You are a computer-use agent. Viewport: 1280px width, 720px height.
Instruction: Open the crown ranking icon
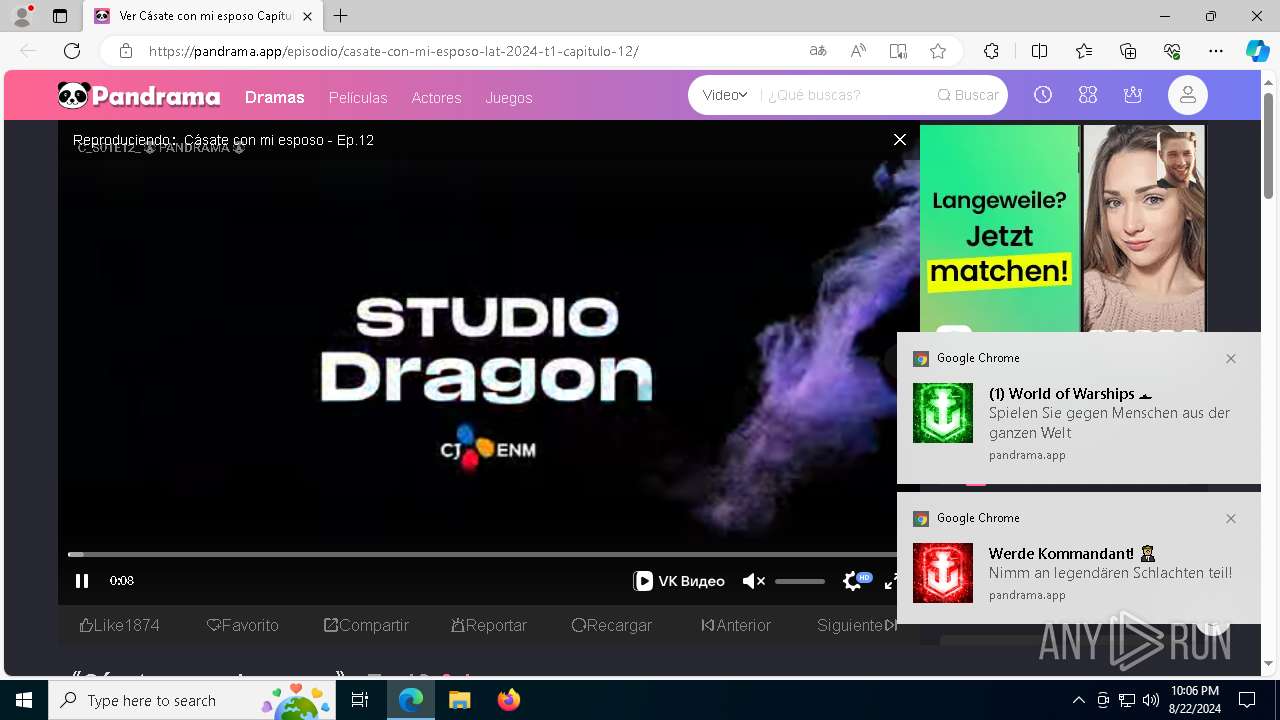[1133, 95]
